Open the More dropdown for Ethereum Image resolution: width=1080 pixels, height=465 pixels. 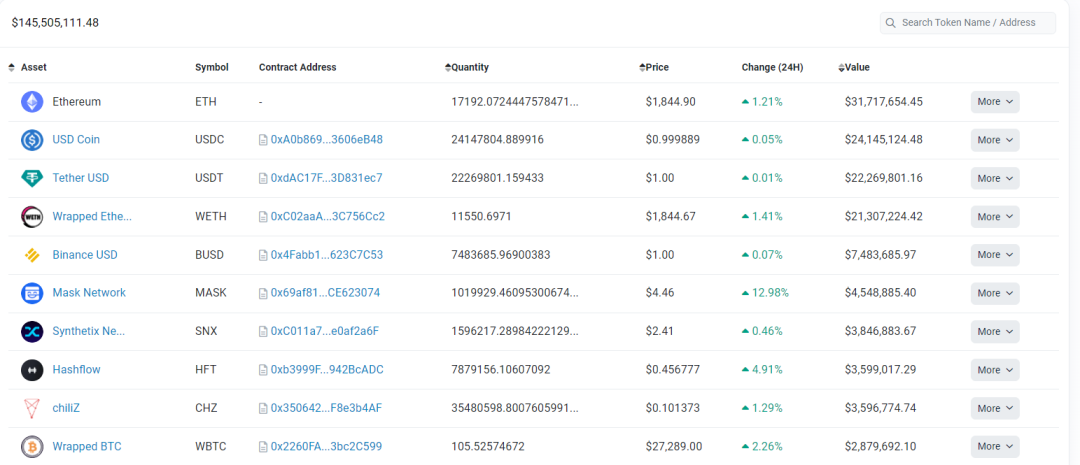coord(995,102)
